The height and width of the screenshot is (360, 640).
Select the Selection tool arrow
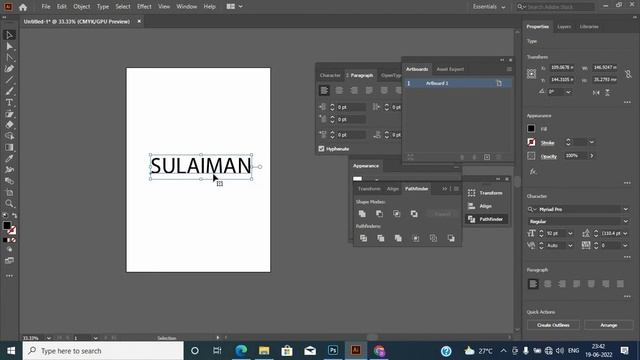coord(9,35)
